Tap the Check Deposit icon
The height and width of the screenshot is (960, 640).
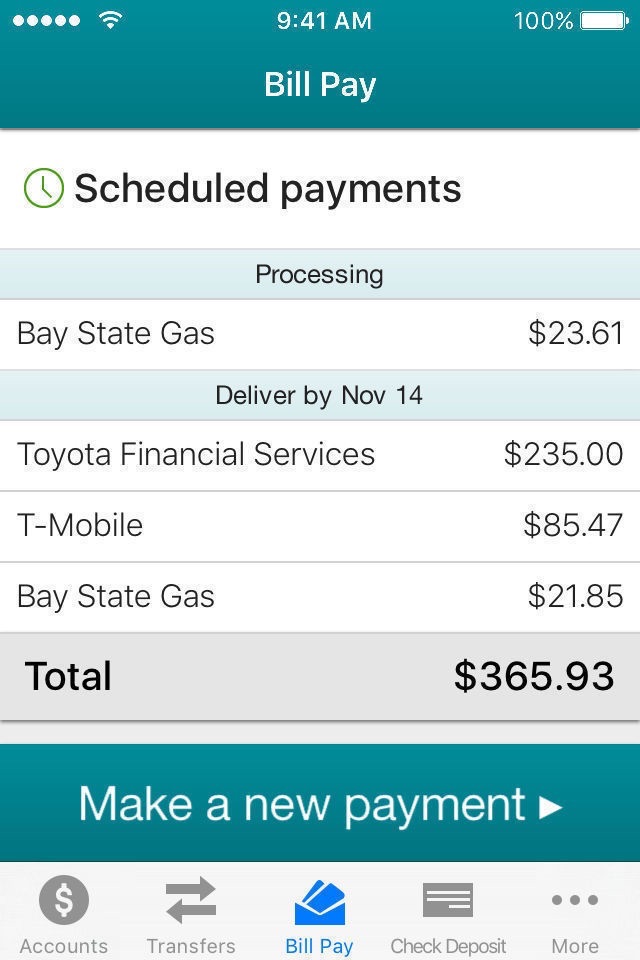(x=448, y=900)
